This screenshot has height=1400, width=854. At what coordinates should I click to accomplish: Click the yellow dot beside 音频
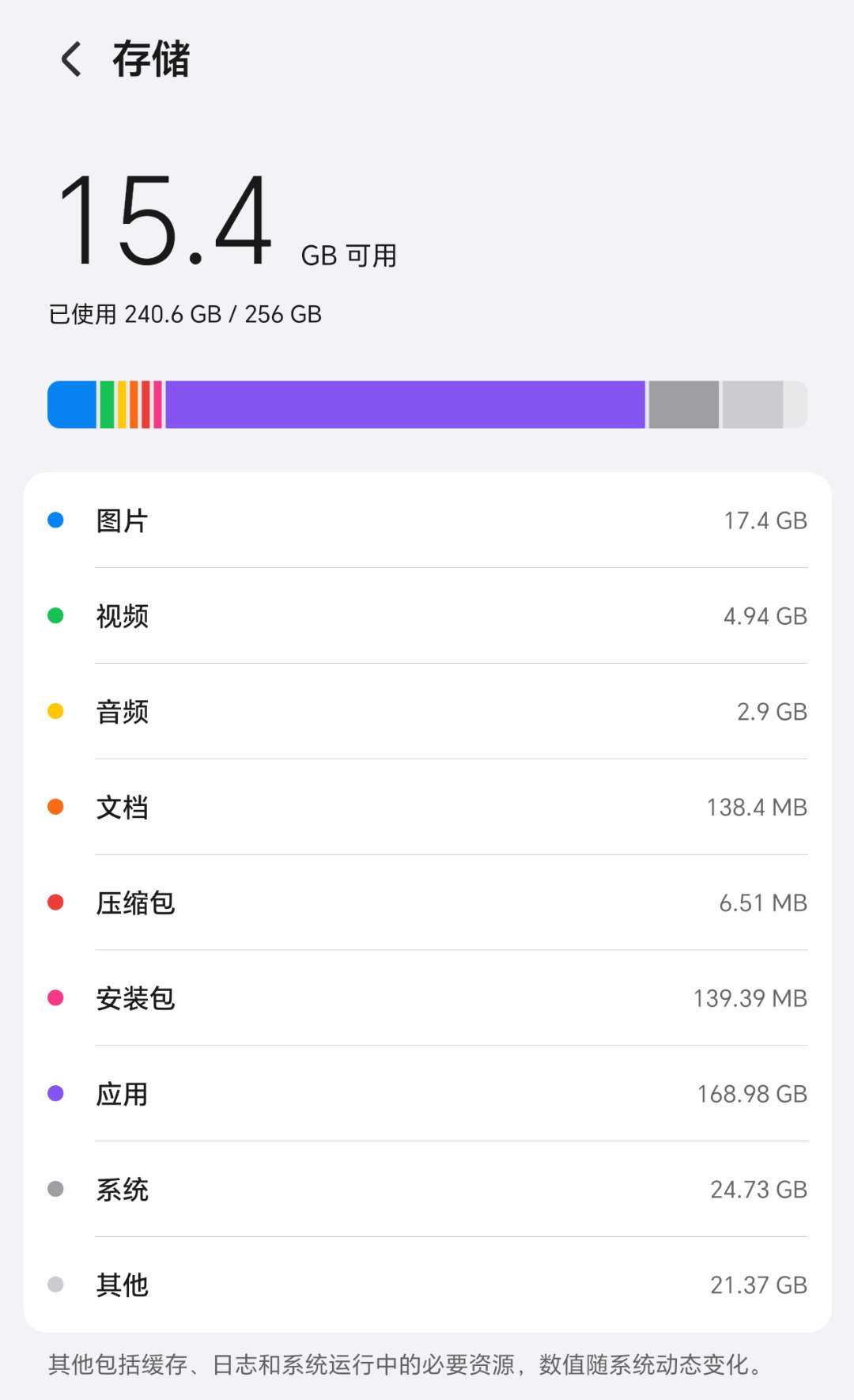tap(55, 711)
